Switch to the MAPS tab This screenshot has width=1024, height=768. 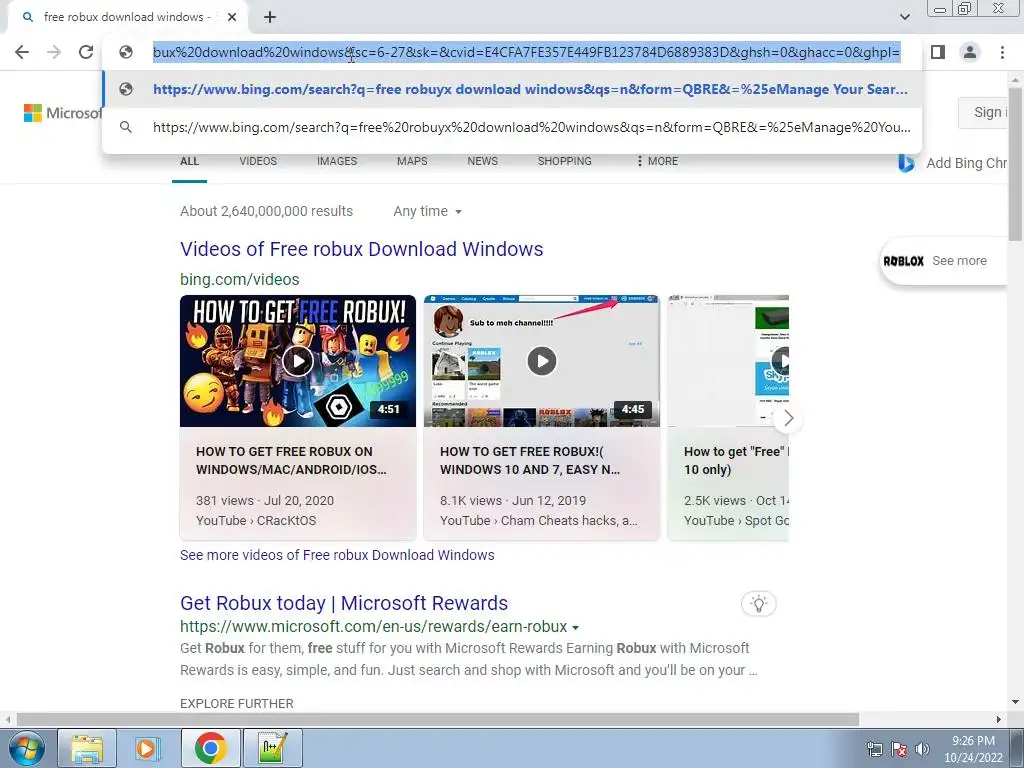[x=412, y=161]
